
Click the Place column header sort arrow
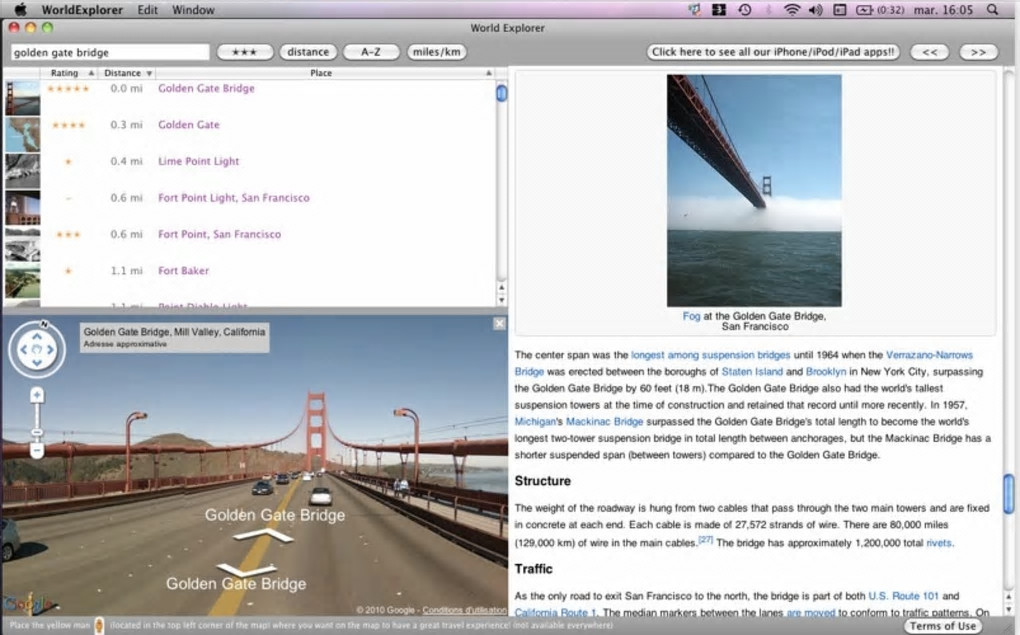pyautogui.click(x=489, y=73)
